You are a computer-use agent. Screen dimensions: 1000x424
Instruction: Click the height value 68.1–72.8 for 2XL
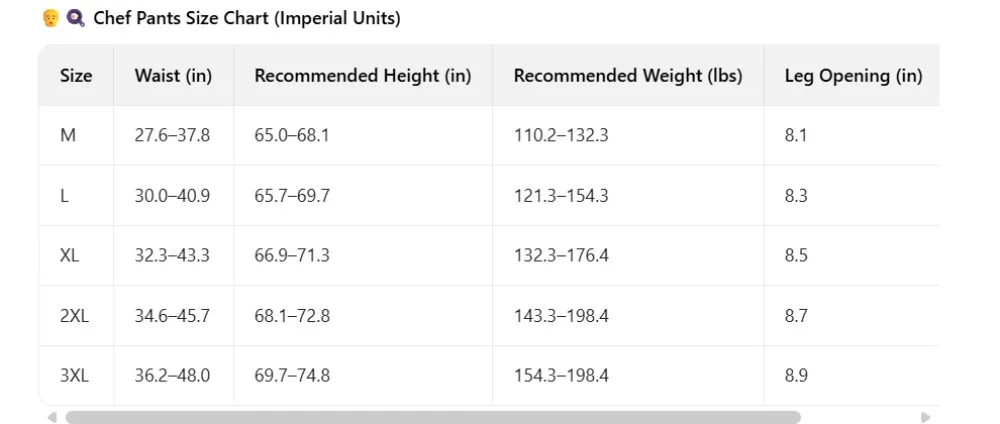tap(292, 316)
